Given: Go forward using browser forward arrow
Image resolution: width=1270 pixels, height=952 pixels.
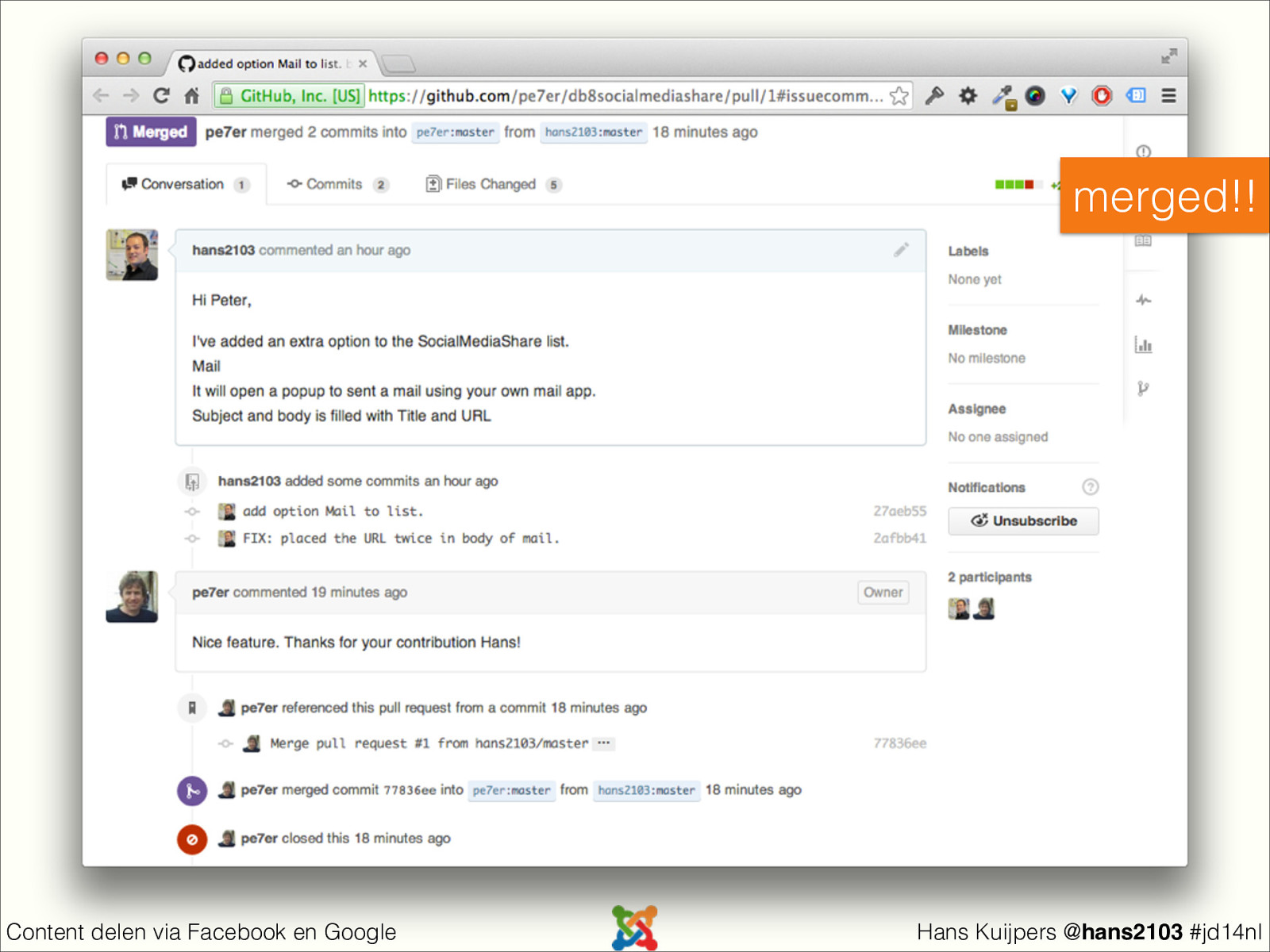Looking at the screenshot, I should coord(131,96).
